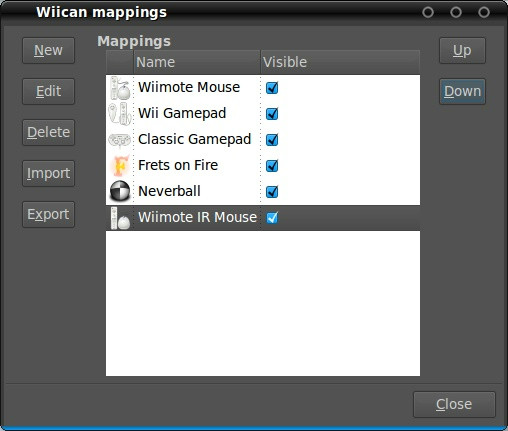Select the Wiimote IR Mouse row
Viewport: 508px width, 431px height.
tap(263, 218)
